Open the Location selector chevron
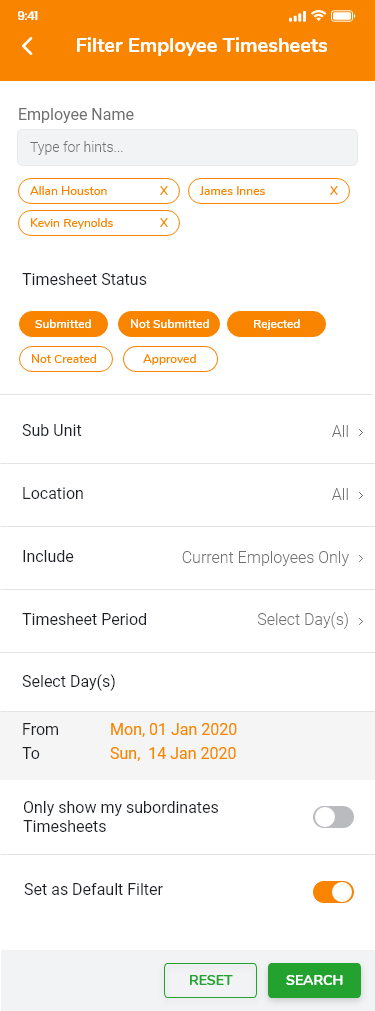Image resolution: width=375 pixels, height=1011 pixels. [x=361, y=495]
